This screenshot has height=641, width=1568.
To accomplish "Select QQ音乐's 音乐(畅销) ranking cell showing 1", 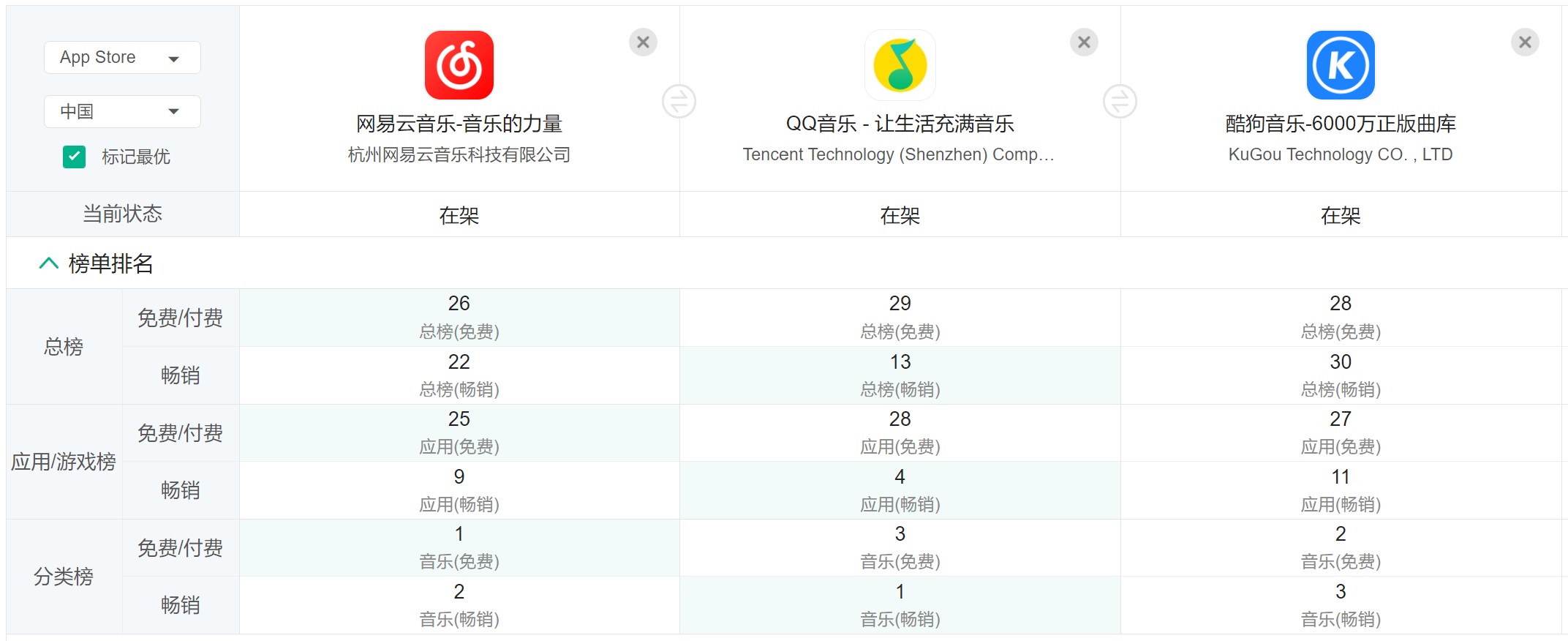I will tap(900, 604).
